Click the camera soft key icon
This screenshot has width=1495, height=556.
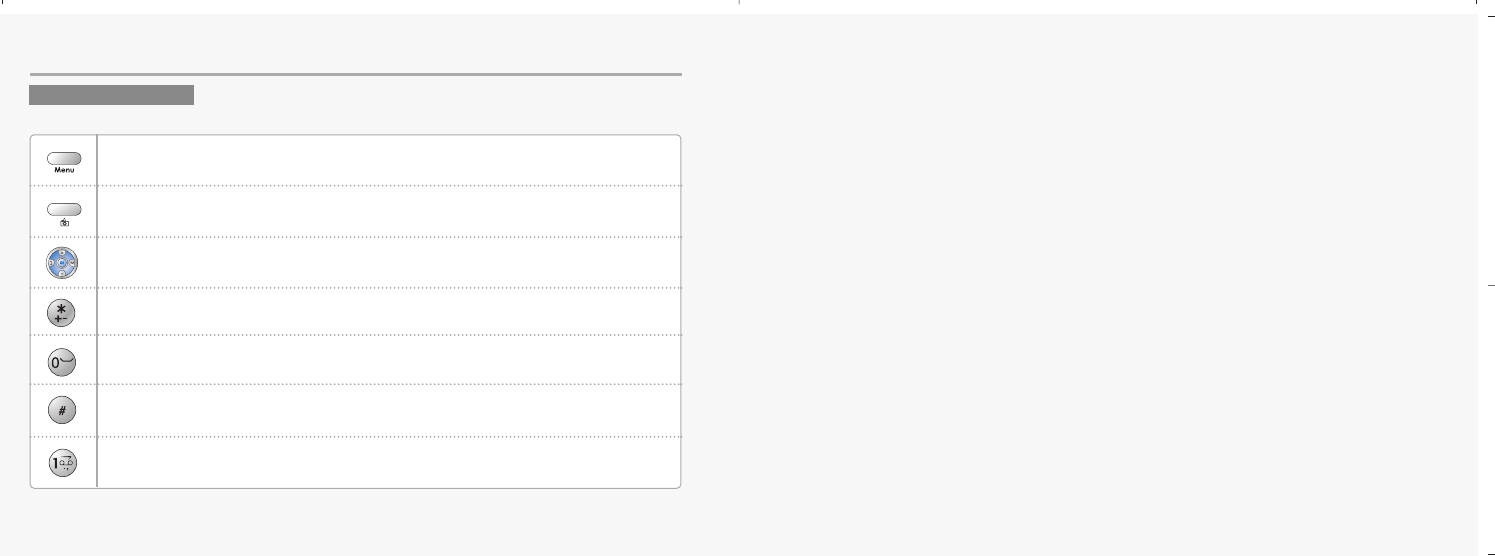pyautogui.click(x=63, y=211)
